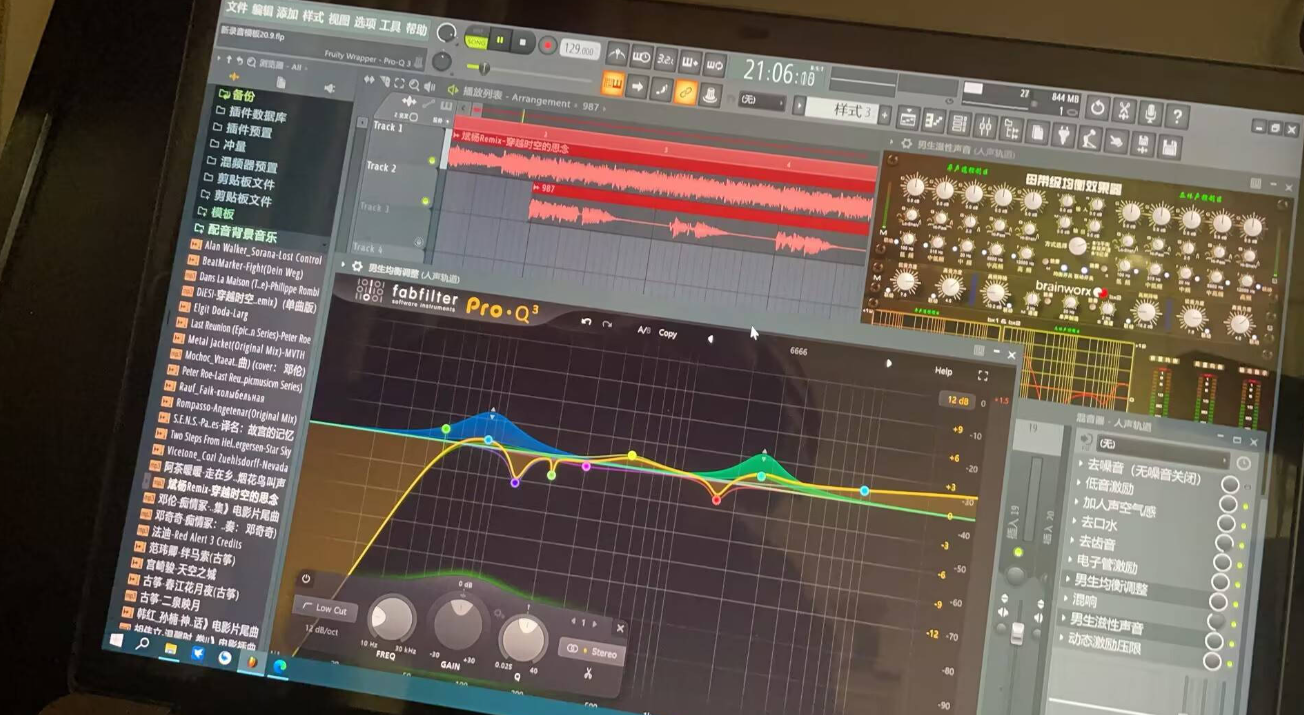Open the piano roll icon
Image resolution: width=1304 pixels, height=715 pixels.
pos(934,122)
